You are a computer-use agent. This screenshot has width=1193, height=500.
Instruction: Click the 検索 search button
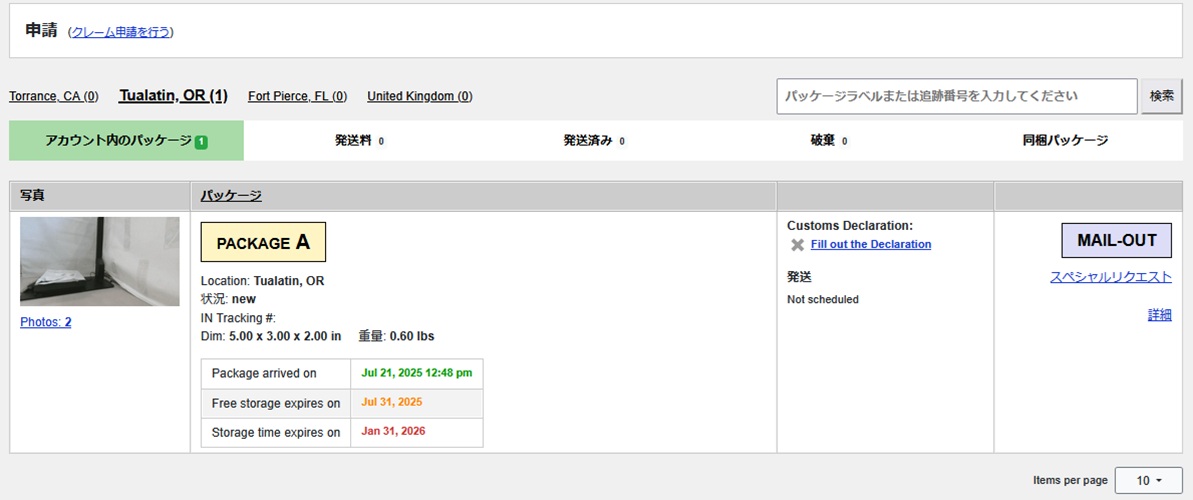pos(1161,96)
